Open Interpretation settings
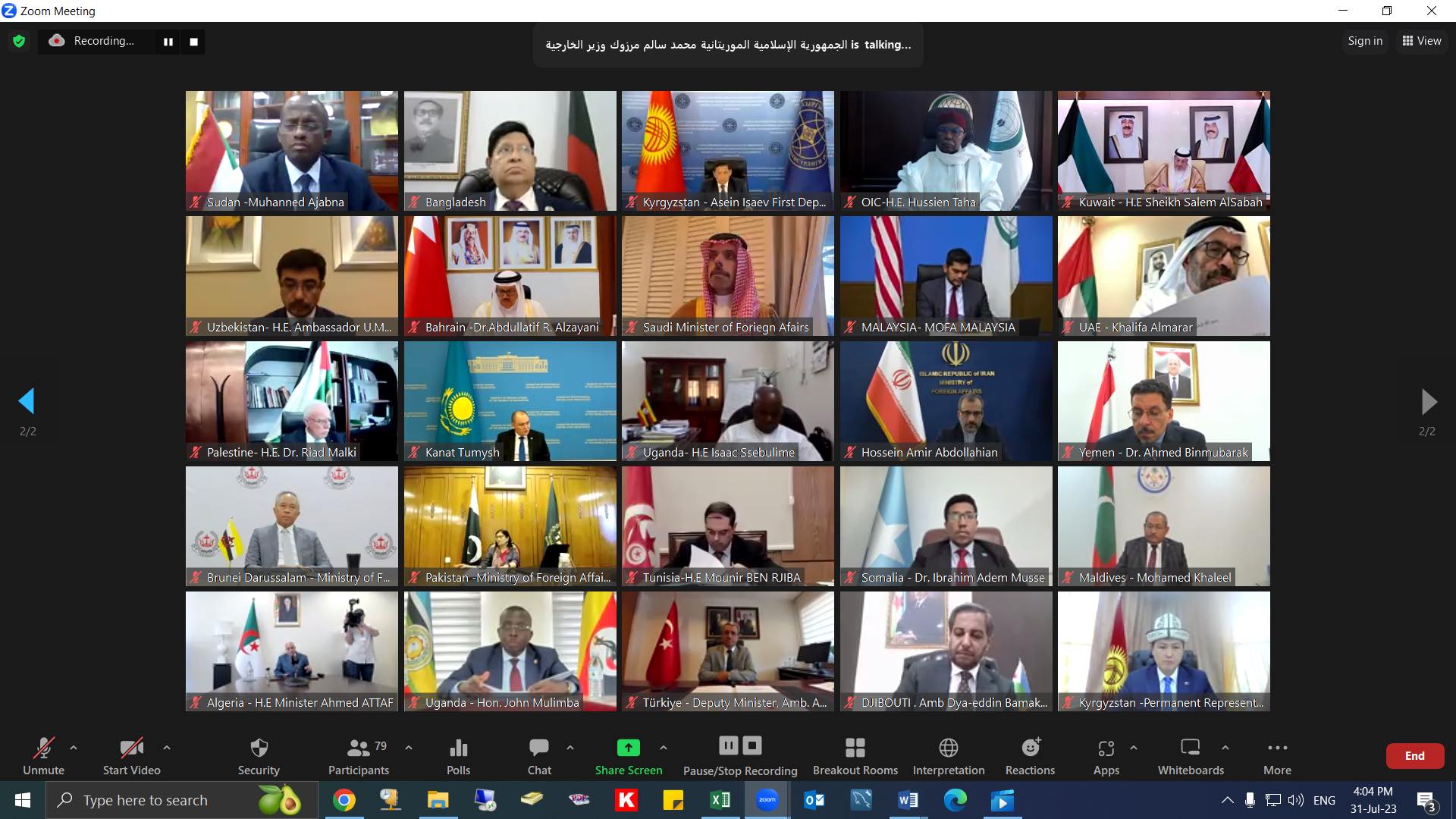This screenshot has height=819, width=1456. pyautogui.click(x=949, y=755)
